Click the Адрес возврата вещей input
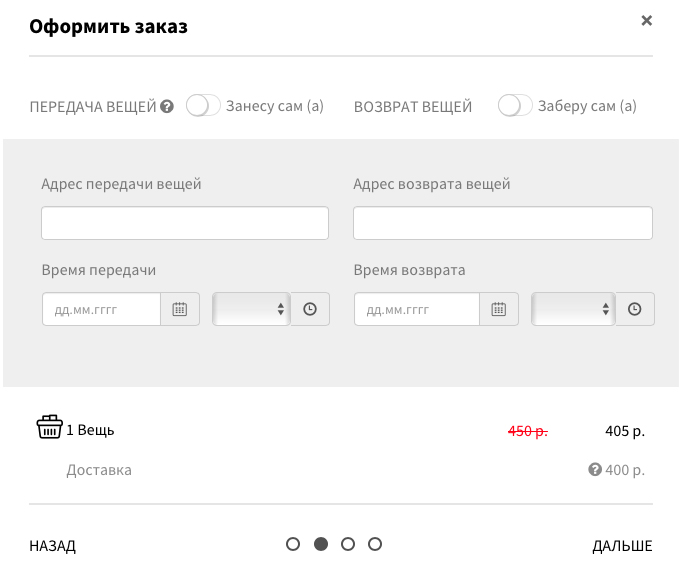Image resolution: width=682 pixels, height=576 pixels. coord(503,223)
